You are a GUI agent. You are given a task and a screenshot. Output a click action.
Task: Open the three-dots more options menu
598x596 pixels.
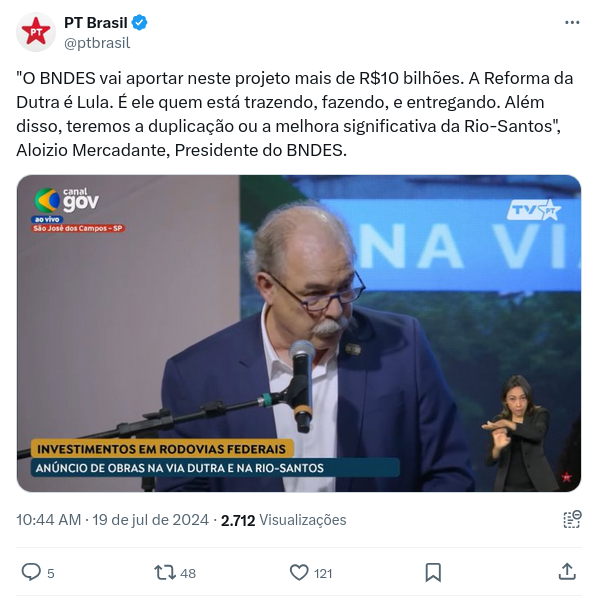572,23
